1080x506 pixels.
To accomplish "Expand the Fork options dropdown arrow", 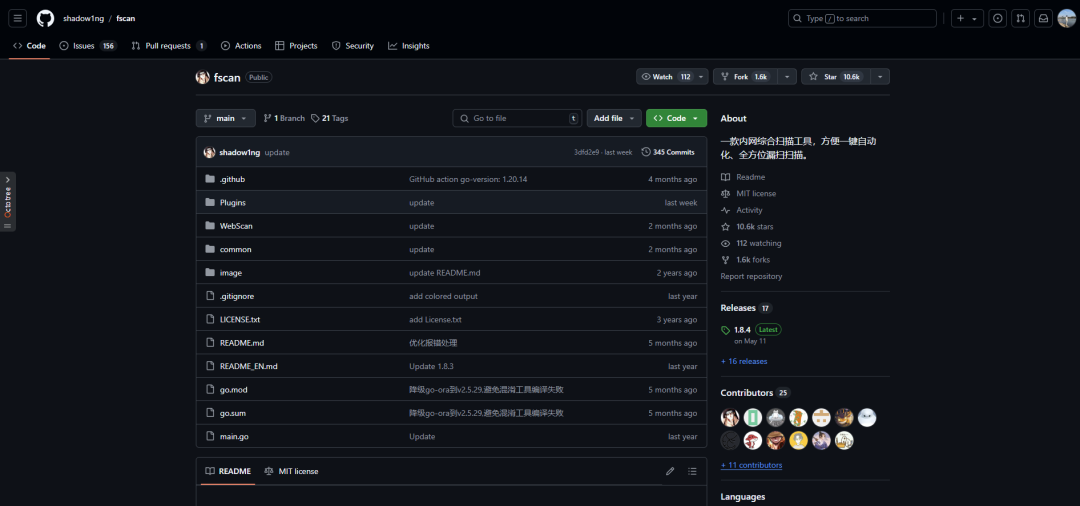I will [789, 76].
